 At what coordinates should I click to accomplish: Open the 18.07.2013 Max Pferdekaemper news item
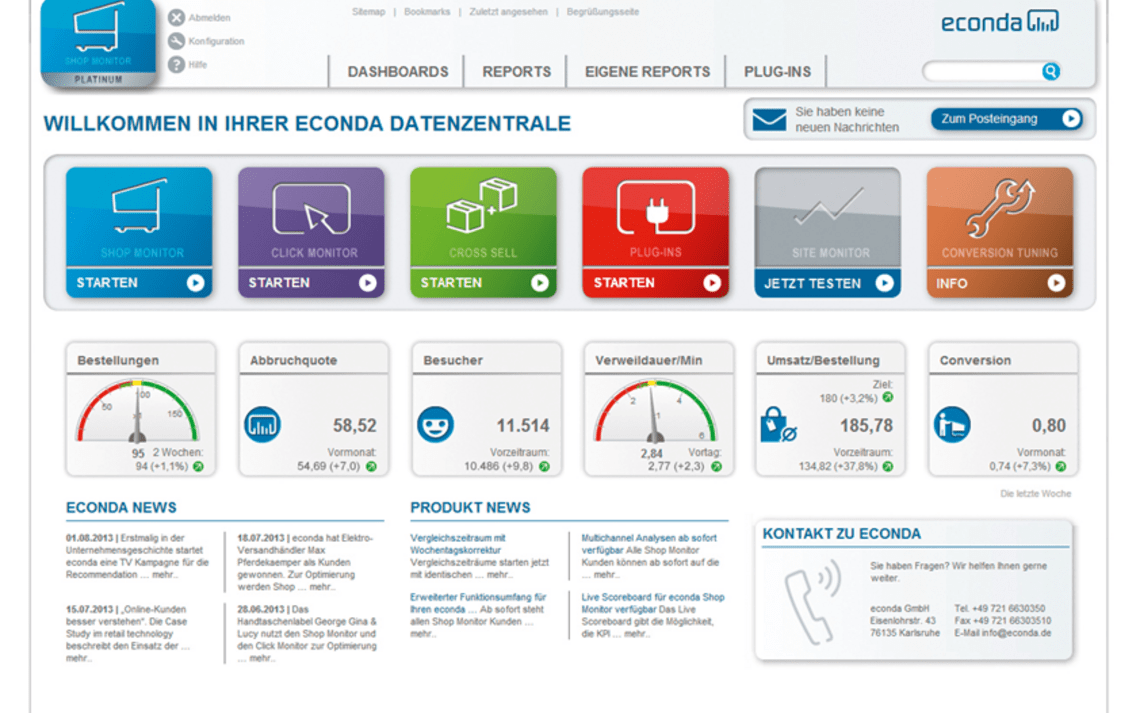[x=307, y=563]
